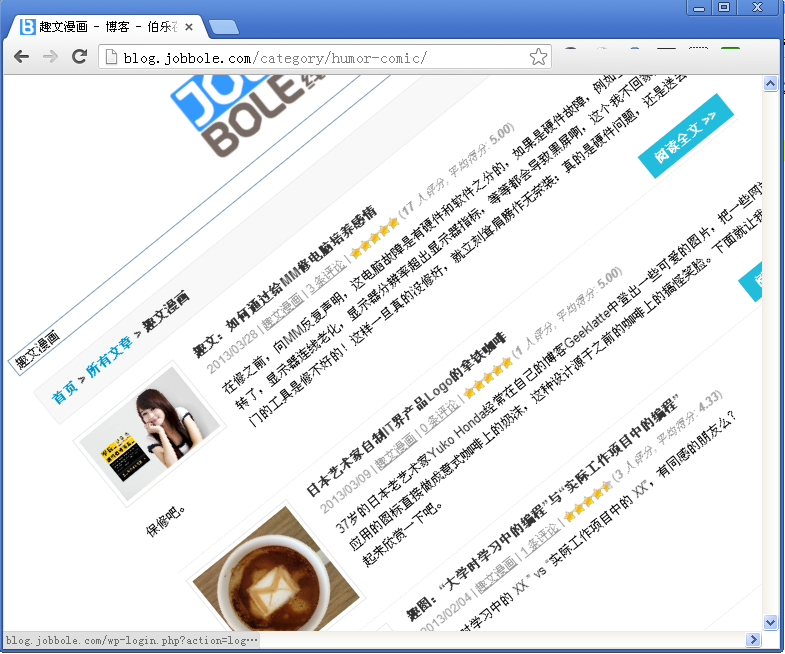Click the date text 2013/03/09
The width and height of the screenshot is (785, 654).
point(346,492)
